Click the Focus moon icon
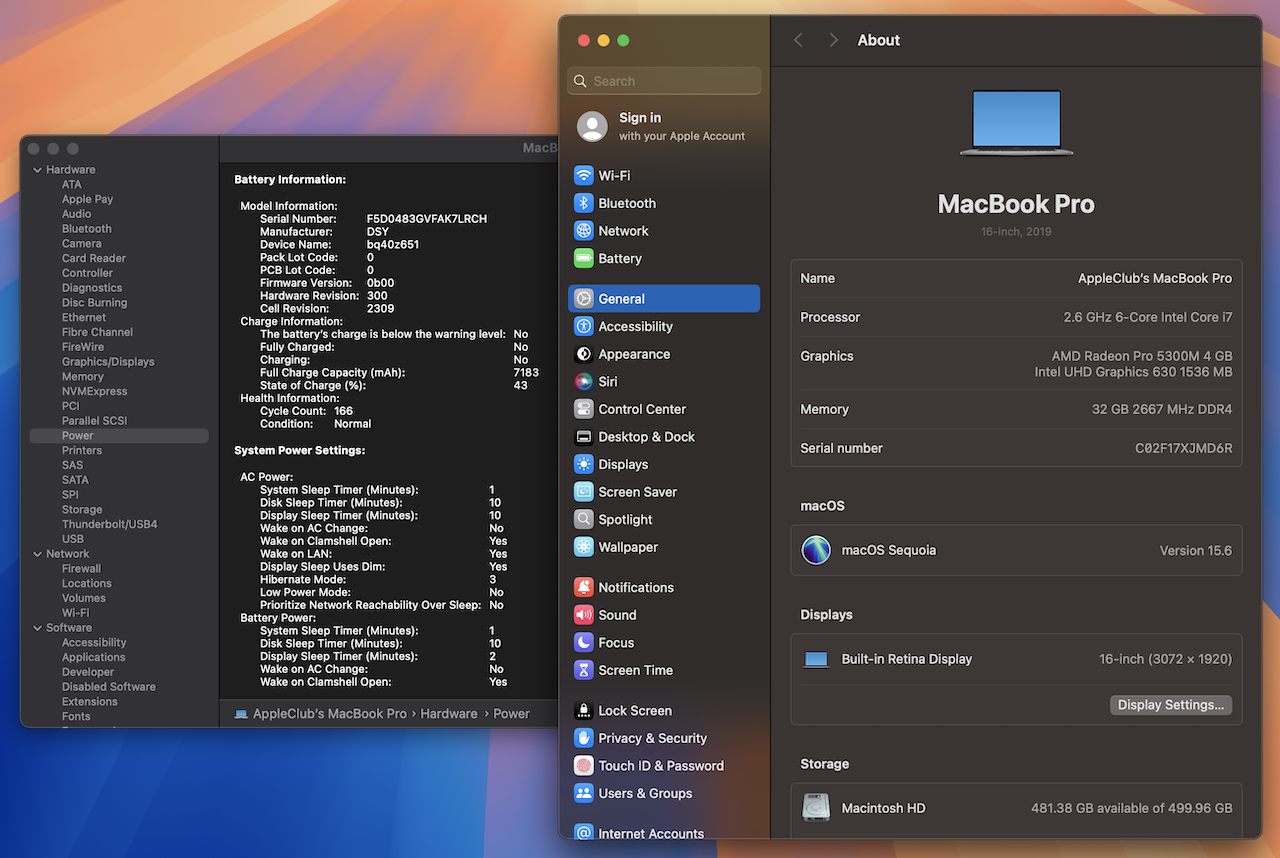The height and width of the screenshot is (858, 1280). point(584,643)
